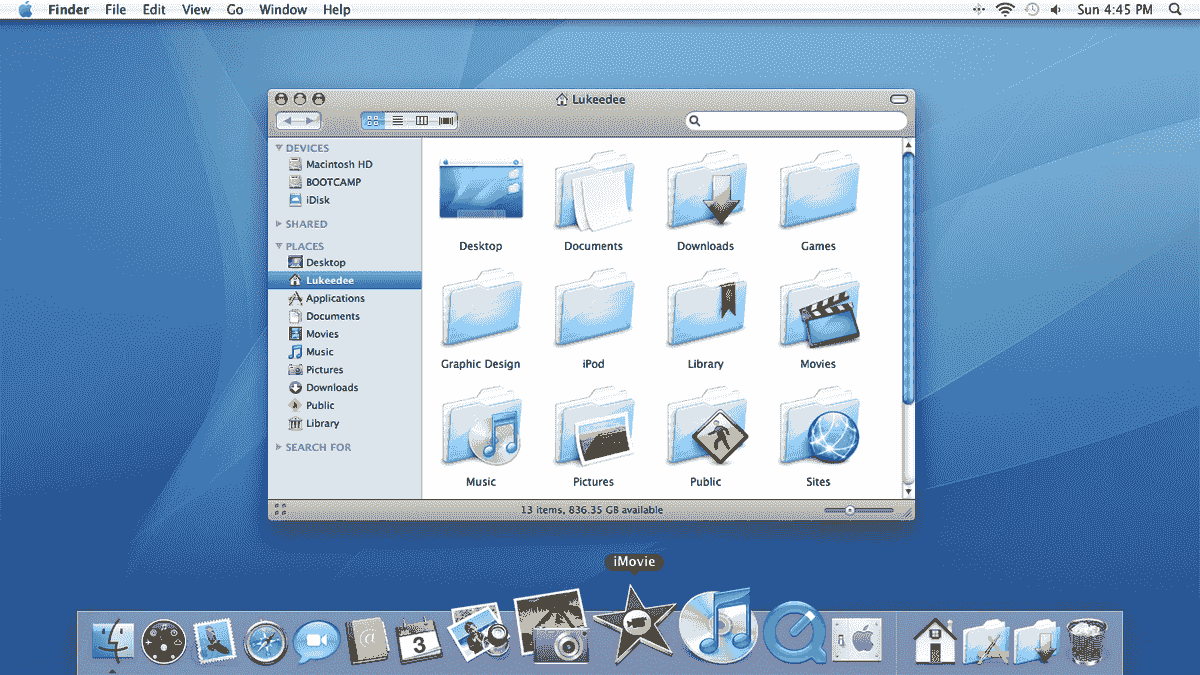Launch Safari compass icon in Dock
The height and width of the screenshot is (675, 1200).
click(266, 641)
